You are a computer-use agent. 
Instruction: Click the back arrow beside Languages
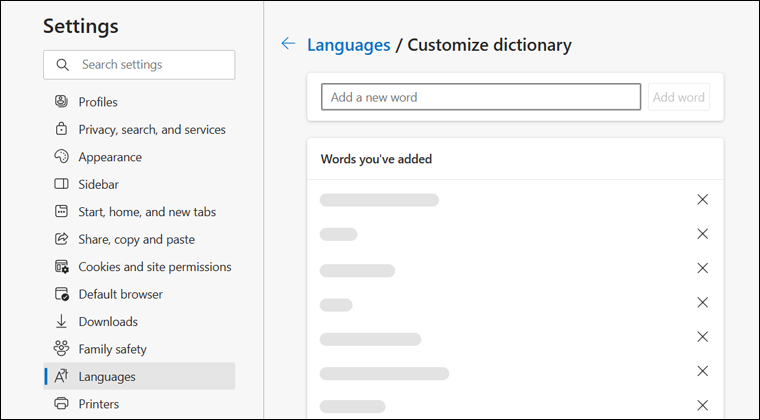click(x=288, y=44)
